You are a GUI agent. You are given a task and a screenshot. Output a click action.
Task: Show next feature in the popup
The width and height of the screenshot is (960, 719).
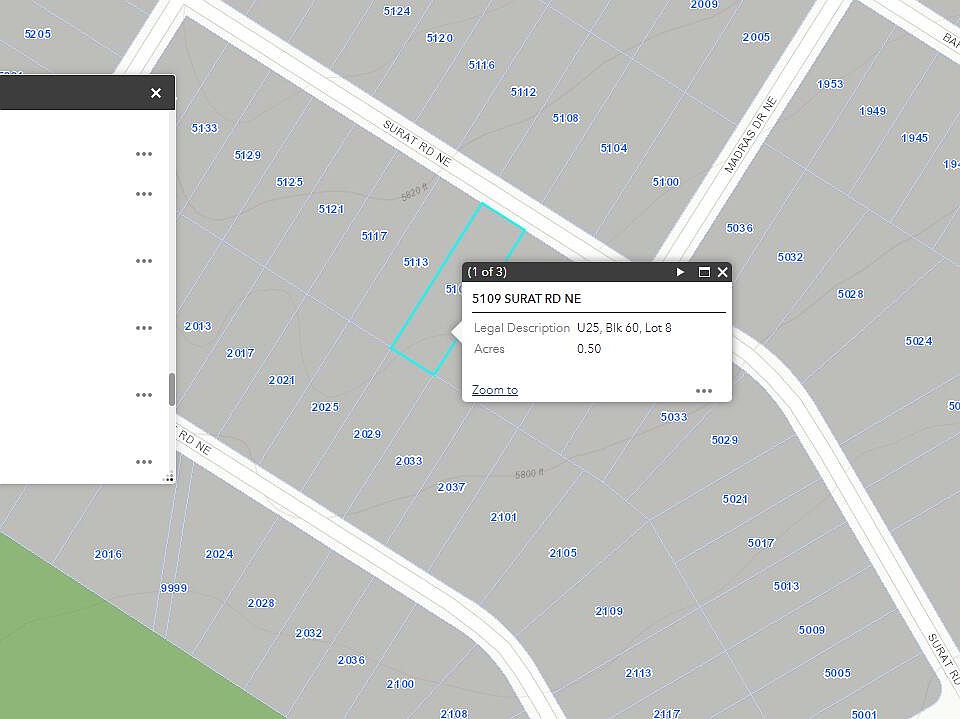click(x=680, y=272)
